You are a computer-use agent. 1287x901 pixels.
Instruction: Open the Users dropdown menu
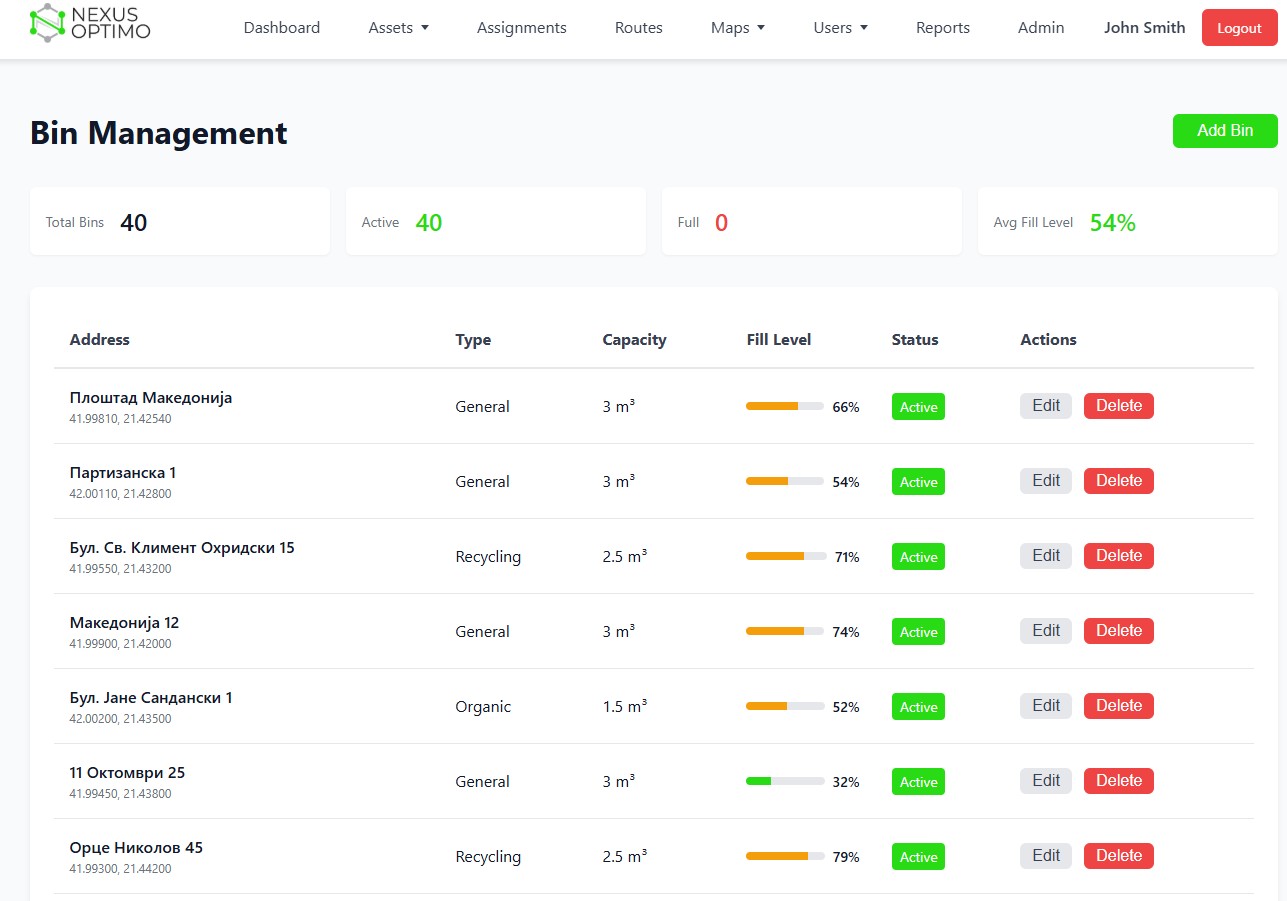click(841, 28)
